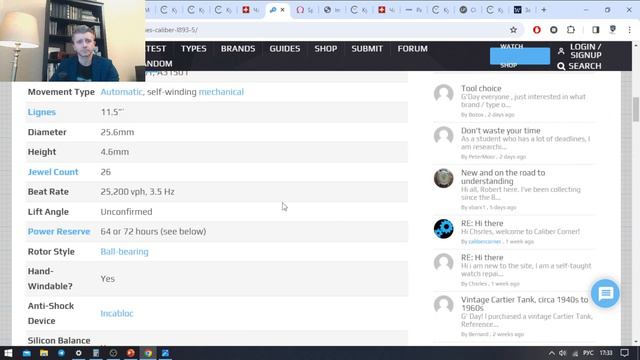The width and height of the screenshot is (640, 360).
Task: Open the Windows notification center
Action: [x=624, y=353]
